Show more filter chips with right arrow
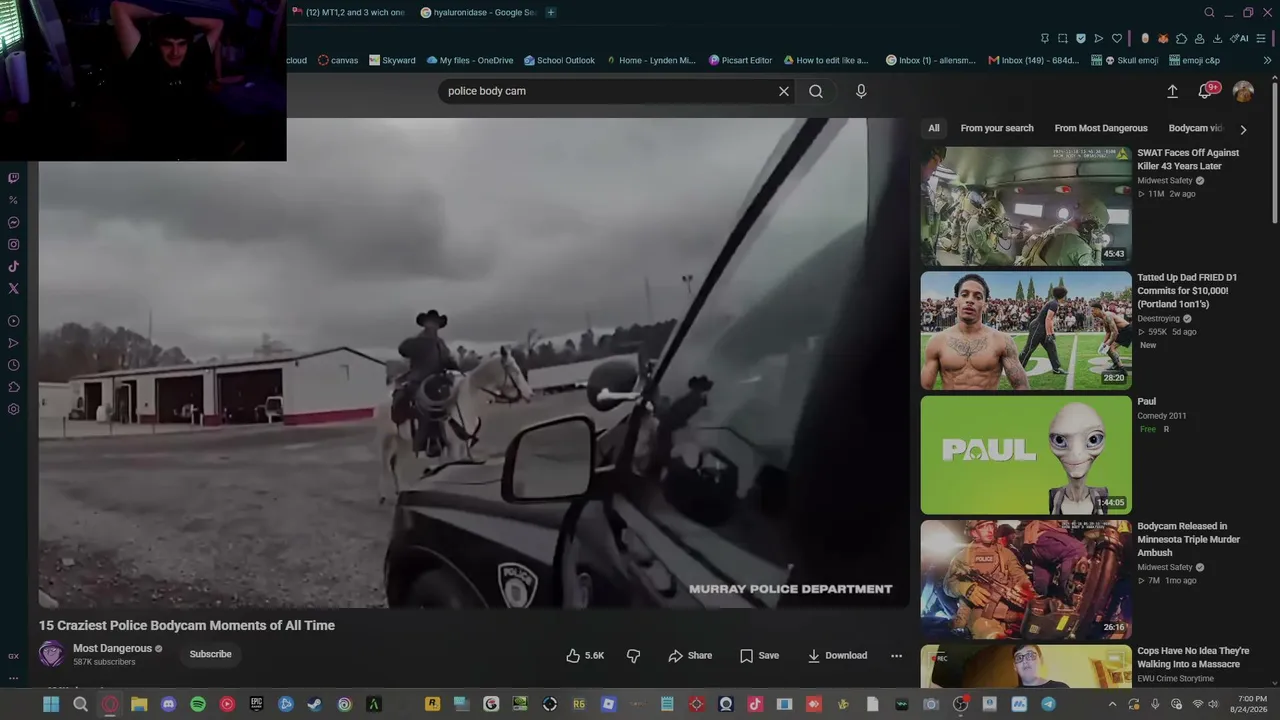Image resolution: width=1280 pixels, height=720 pixels. (x=1243, y=129)
